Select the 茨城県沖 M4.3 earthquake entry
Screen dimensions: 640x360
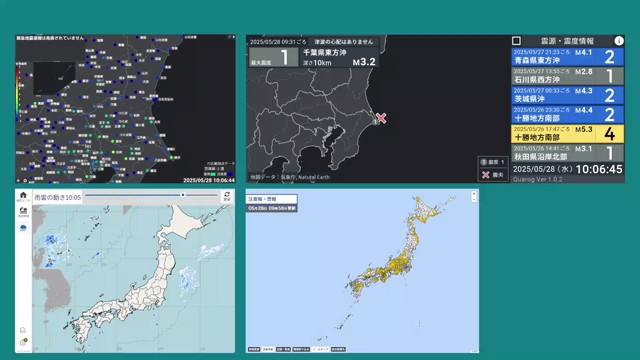tap(567, 95)
